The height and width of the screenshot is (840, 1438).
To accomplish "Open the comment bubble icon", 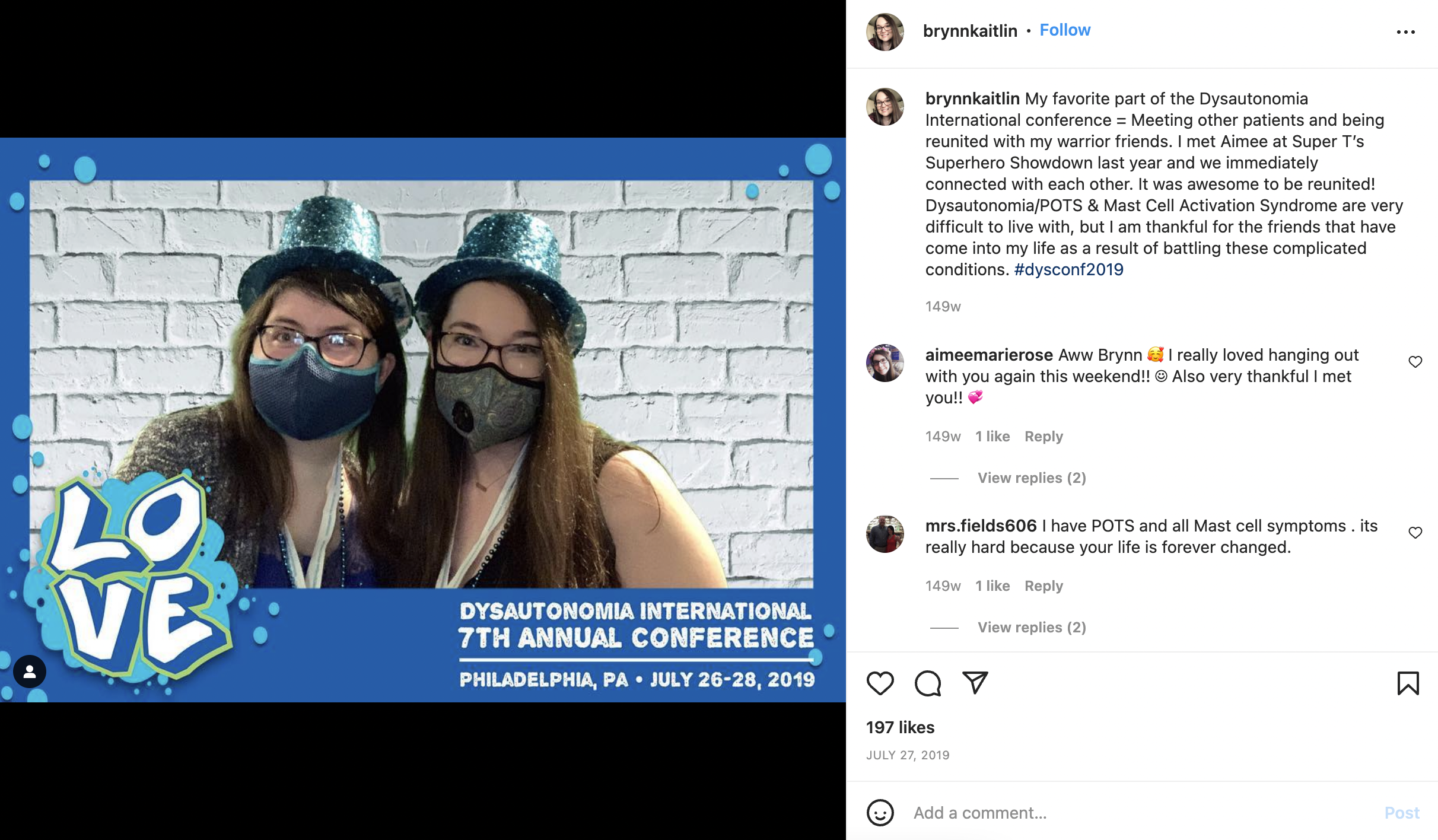I will pyautogui.click(x=928, y=683).
